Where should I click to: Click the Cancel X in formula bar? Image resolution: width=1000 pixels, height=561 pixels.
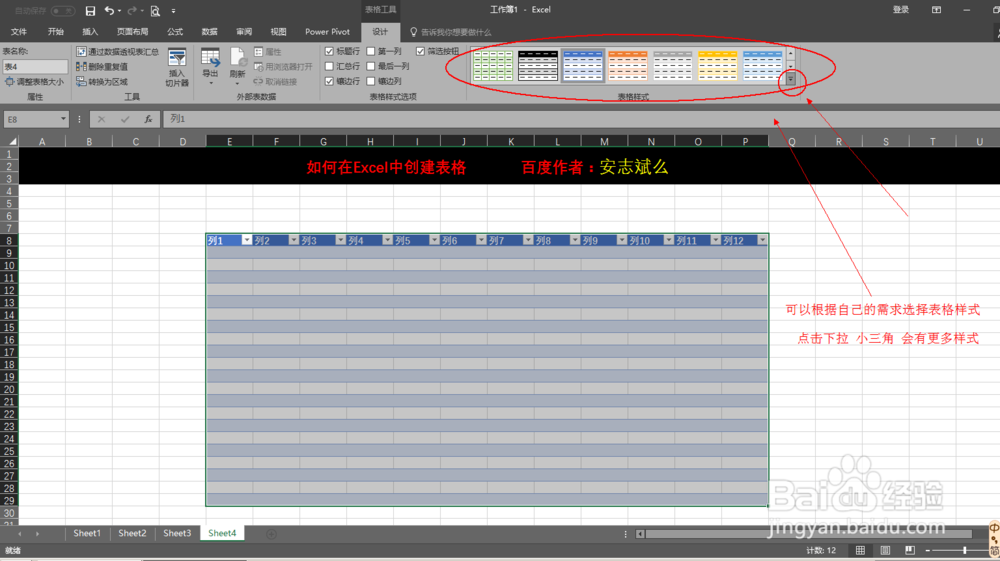coord(101,119)
